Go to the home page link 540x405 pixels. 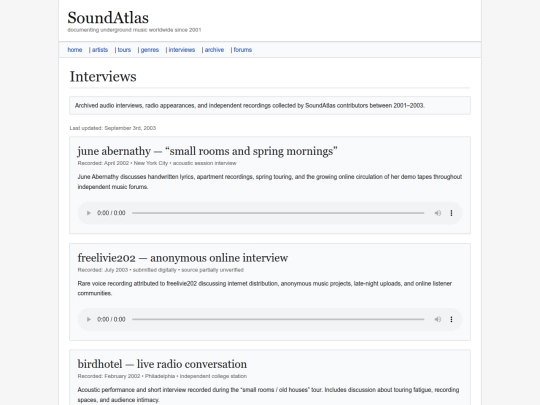pos(75,50)
